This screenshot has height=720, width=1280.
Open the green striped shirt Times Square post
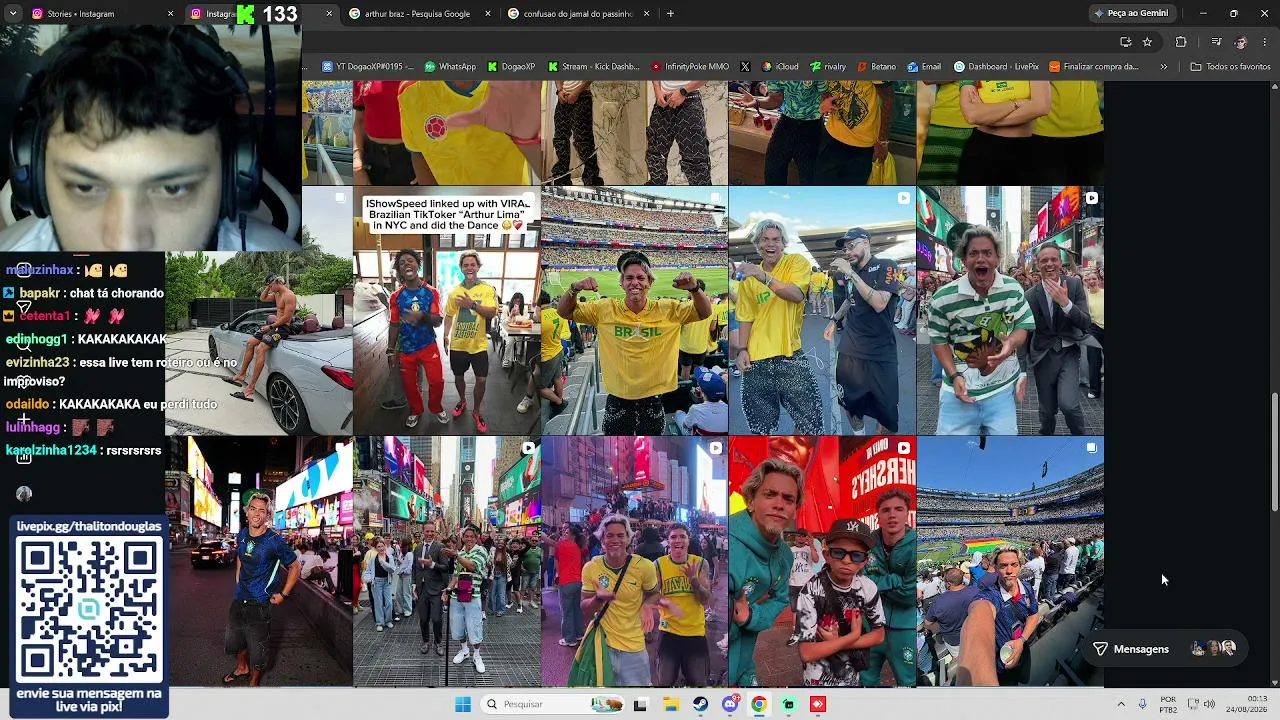pos(1010,311)
